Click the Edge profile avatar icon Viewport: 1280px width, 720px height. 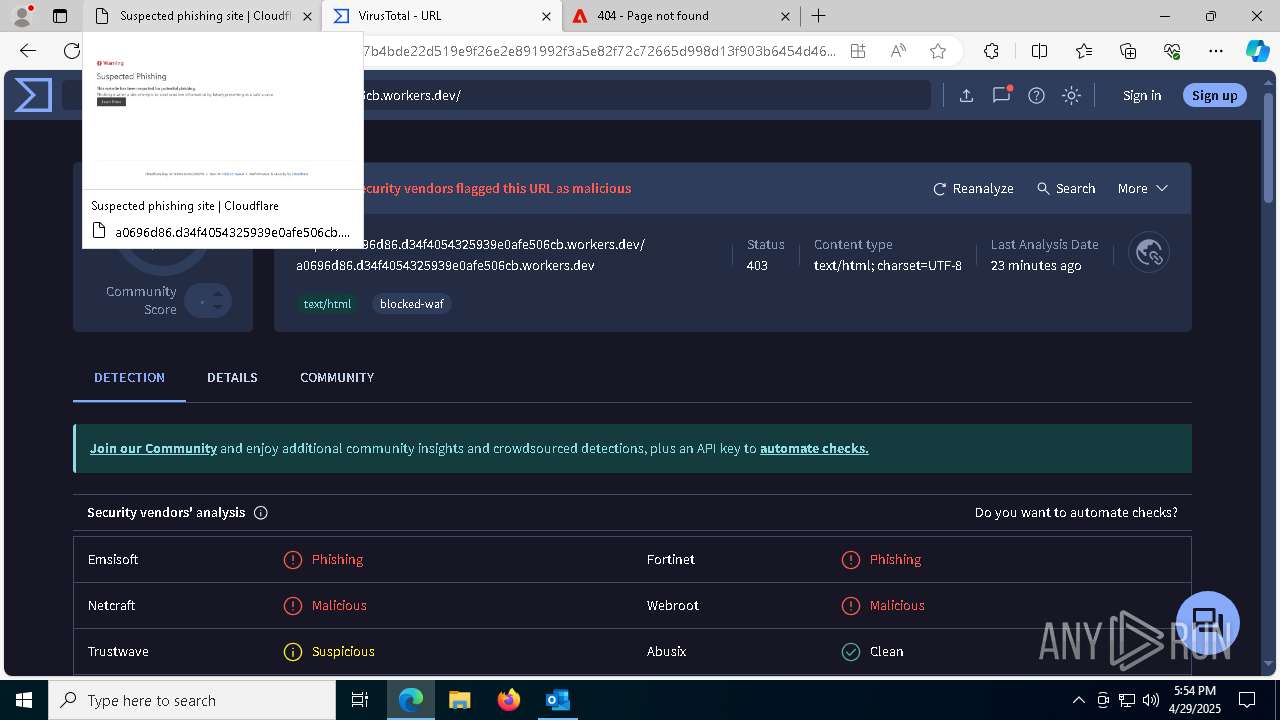[21, 16]
